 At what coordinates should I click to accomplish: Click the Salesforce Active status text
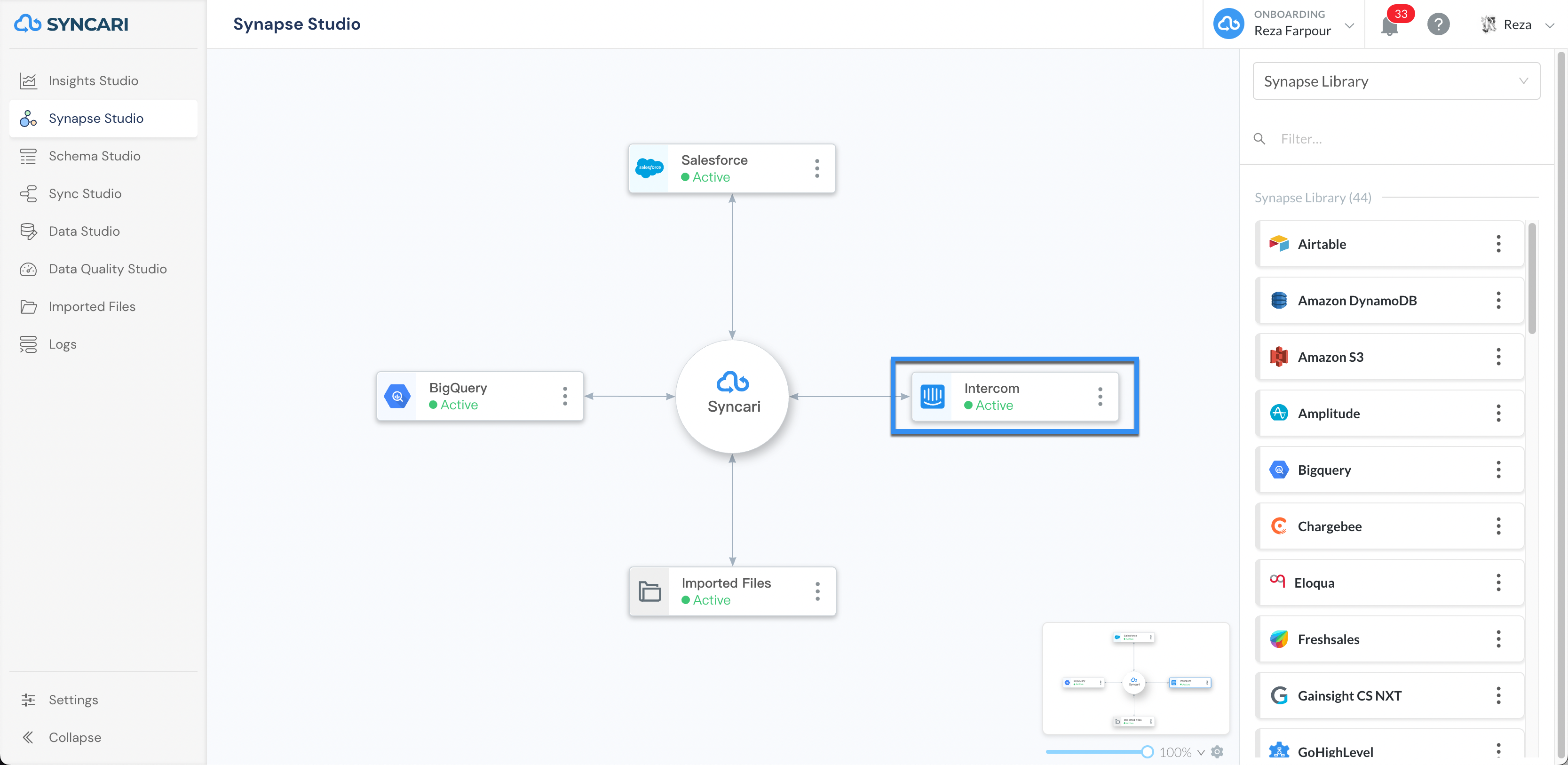711,176
